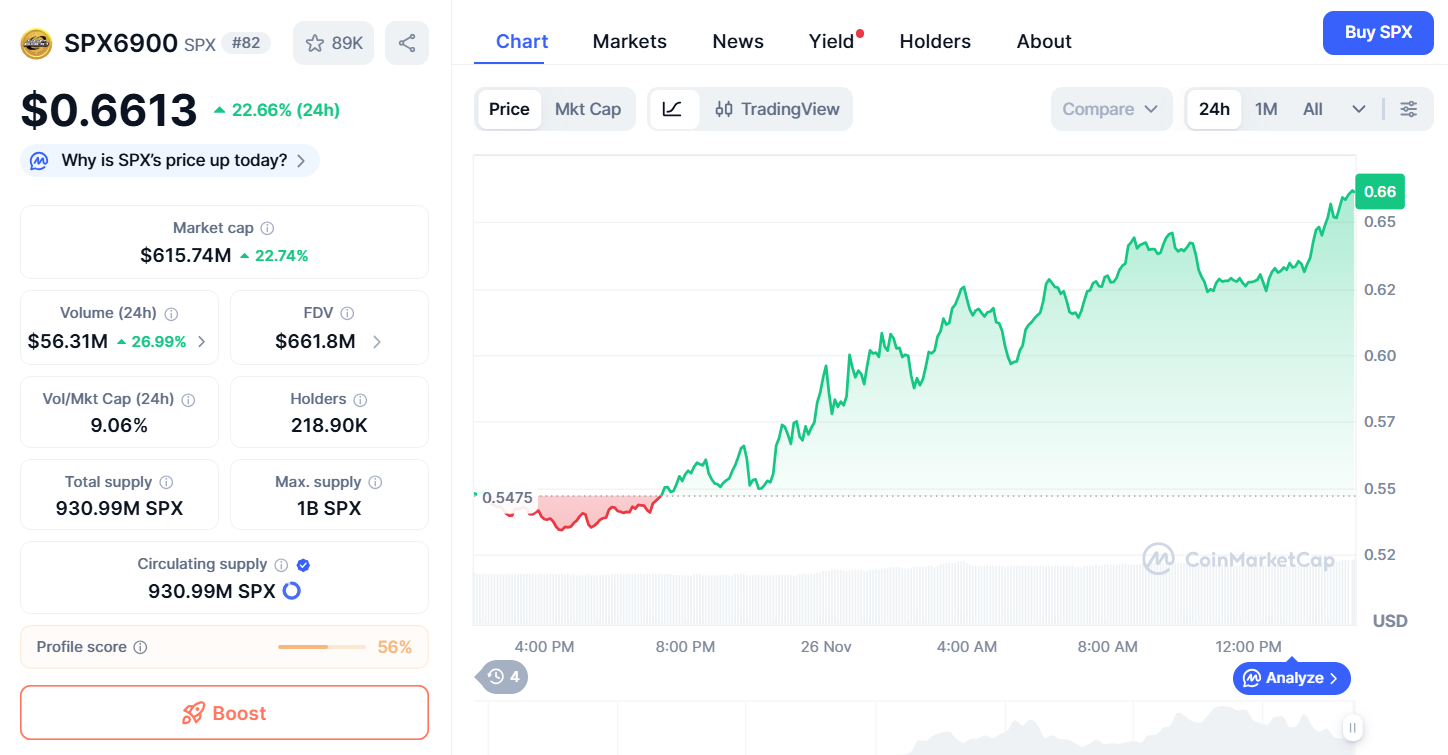Click the SPX6900 coin logo
The image size is (1448, 755).
click(37, 43)
